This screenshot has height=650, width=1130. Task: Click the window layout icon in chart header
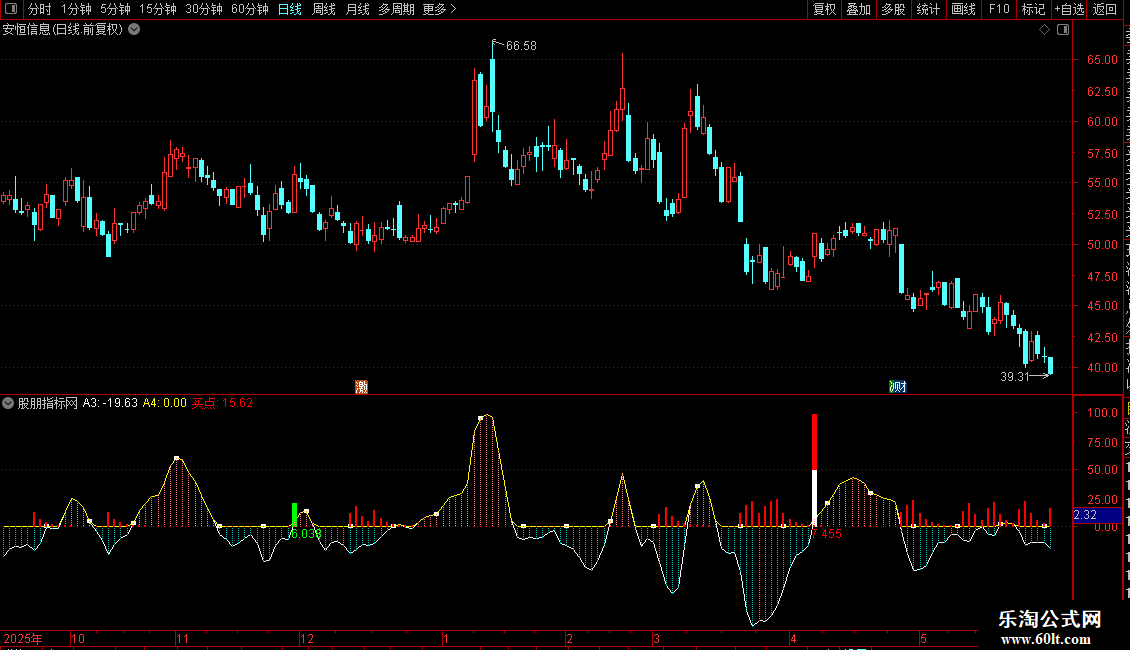pos(1063,30)
